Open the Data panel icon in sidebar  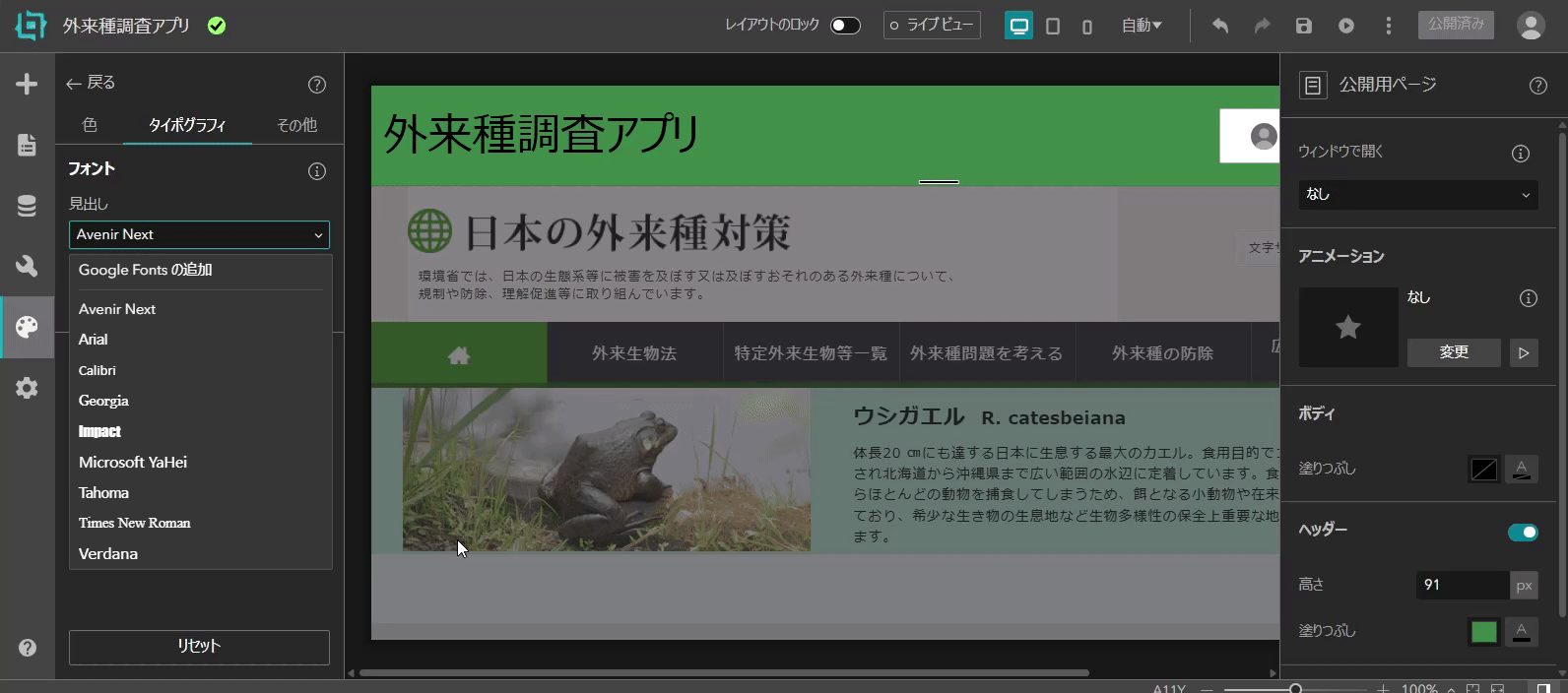pyautogui.click(x=27, y=206)
